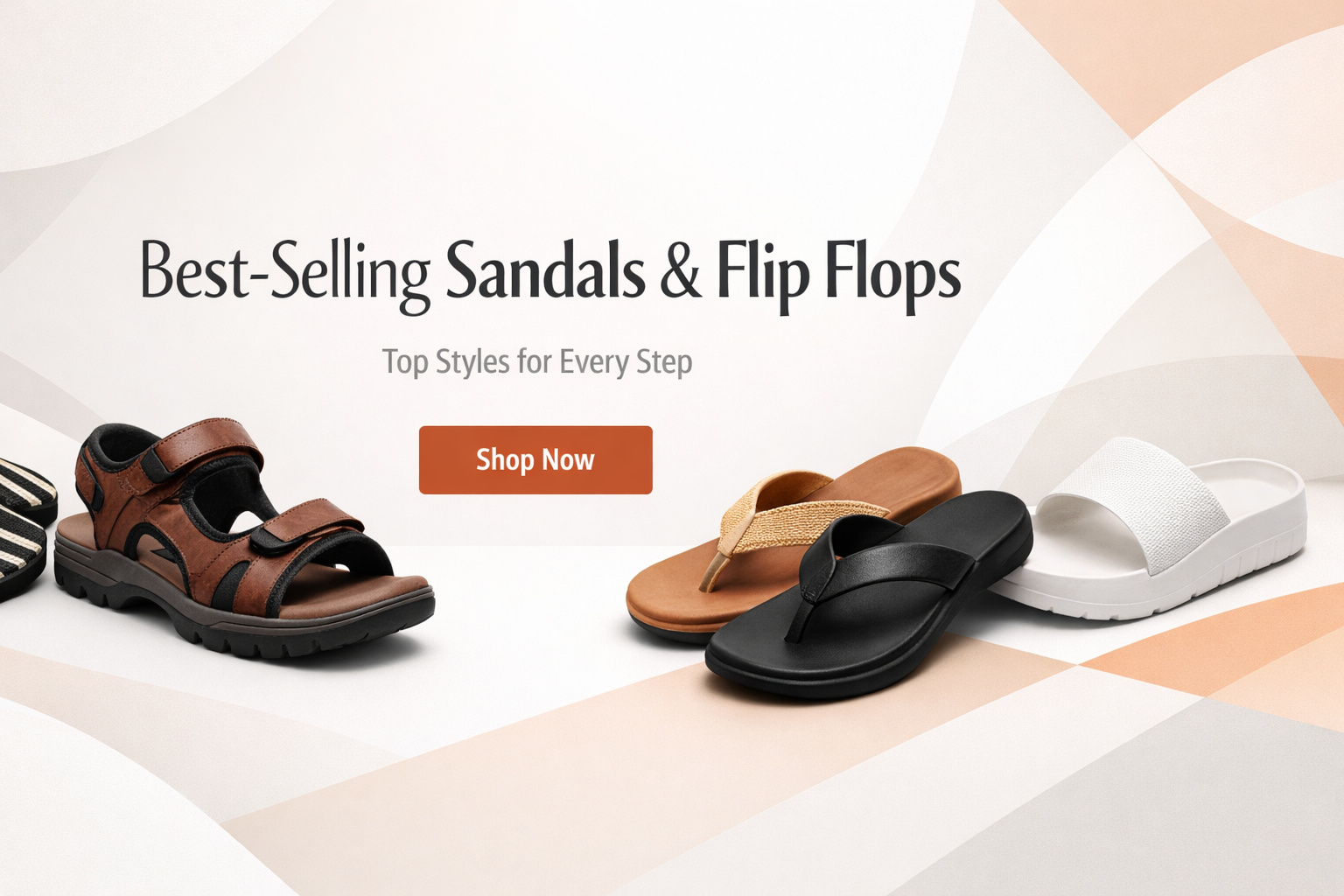
Task: Click the Top Styles for Every Step subtitle
Action: (537, 362)
